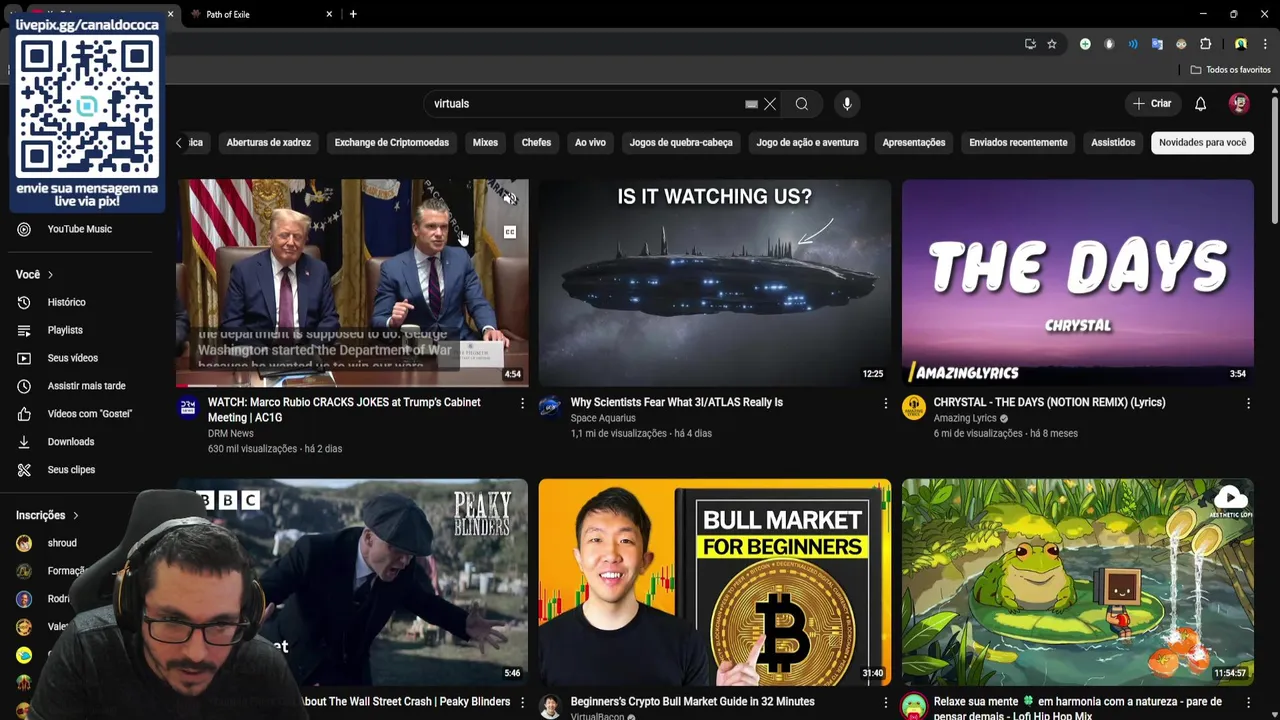Image resolution: width=1280 pixels, height=720 pixels.
Task: Click the green plus extension icon
Action: tap(1085, 44)
